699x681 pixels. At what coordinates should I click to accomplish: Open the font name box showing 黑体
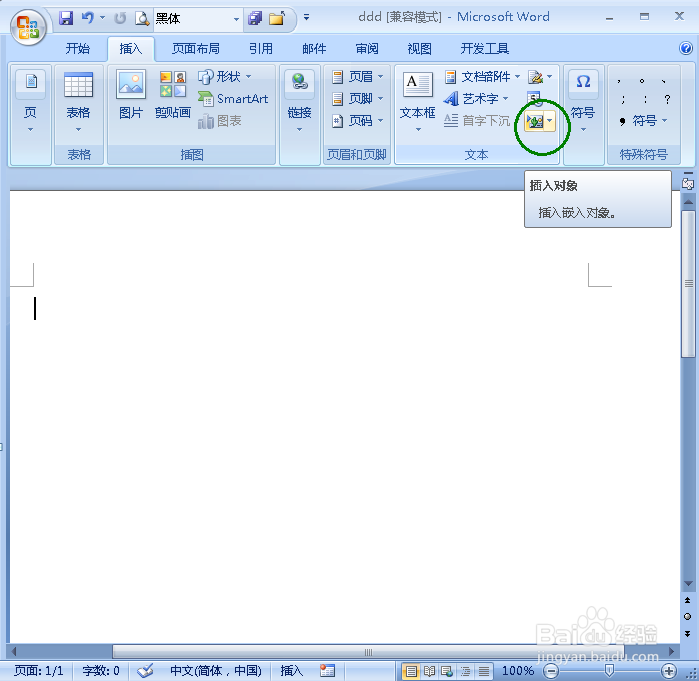198,19
